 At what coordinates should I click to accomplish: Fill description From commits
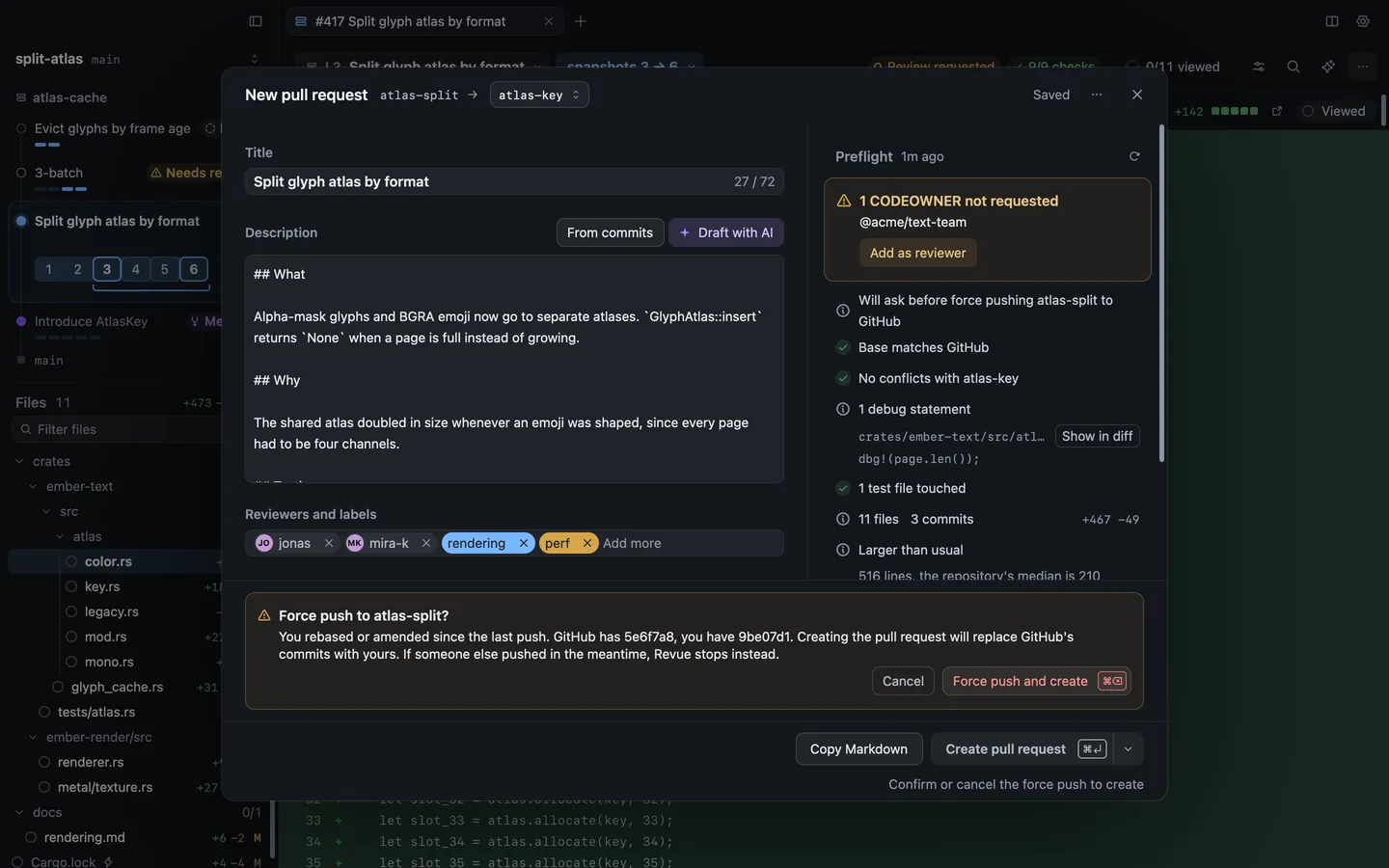click(x=610, y=232)
